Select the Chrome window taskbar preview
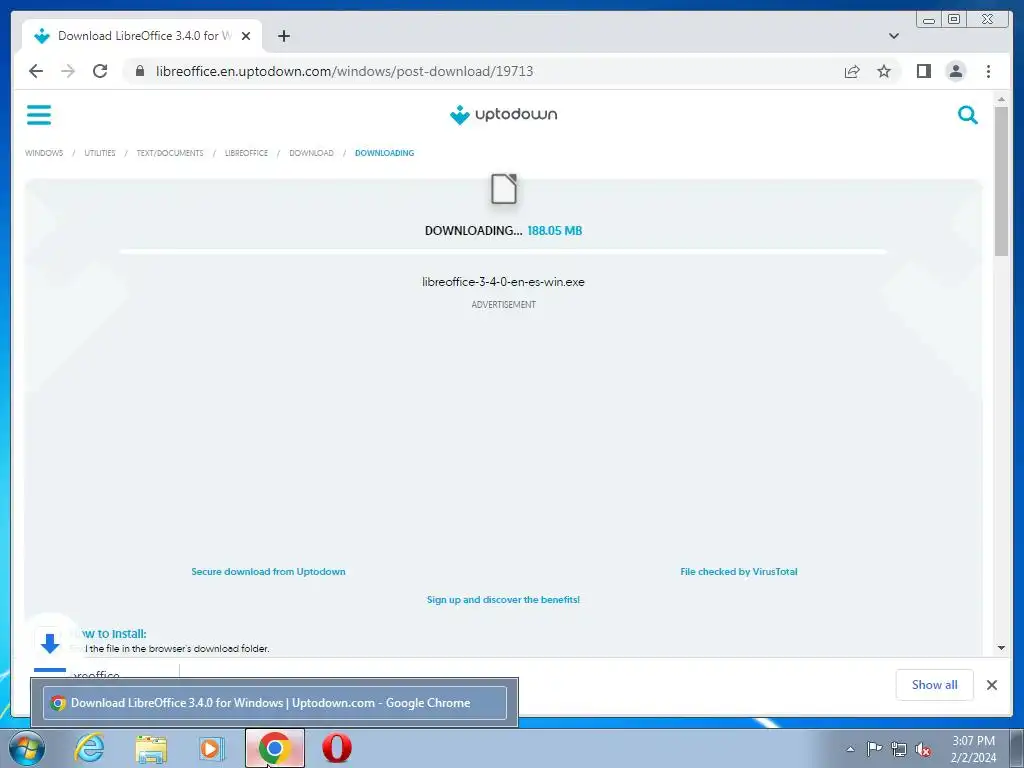This screenshot has height=768, width=1024. coord(274,703)
